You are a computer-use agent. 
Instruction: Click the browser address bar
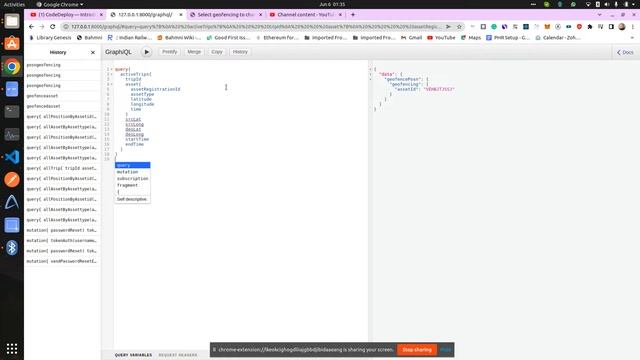tap(255, 27)
